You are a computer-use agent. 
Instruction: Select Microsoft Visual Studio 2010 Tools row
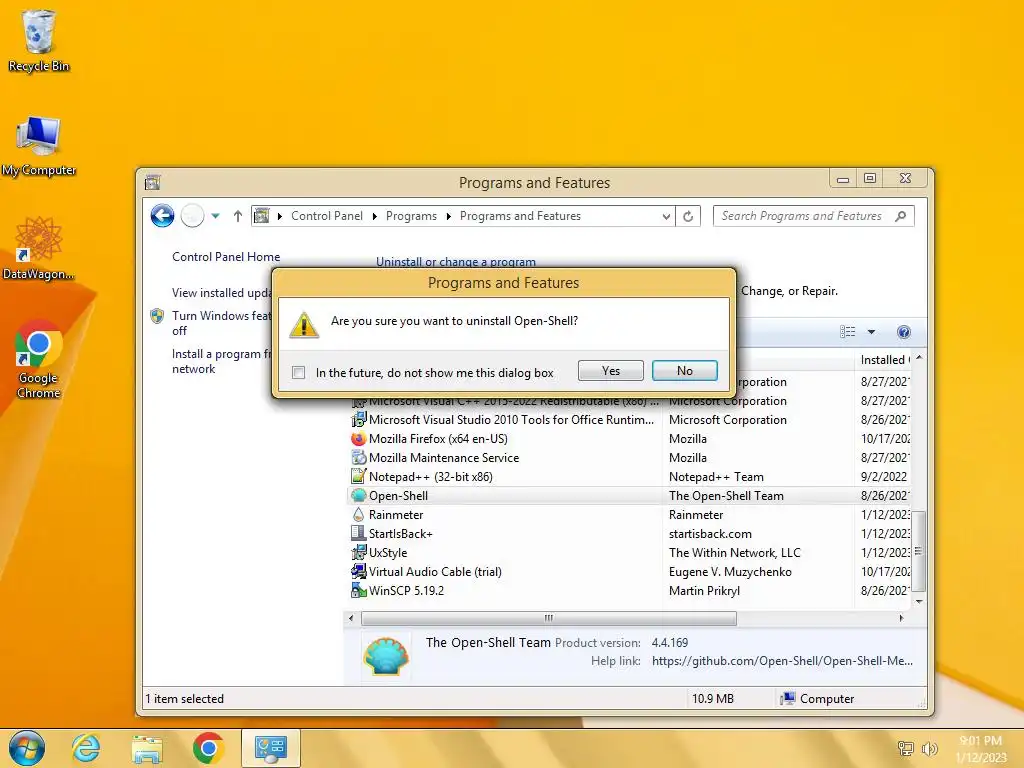coord(630,419)
